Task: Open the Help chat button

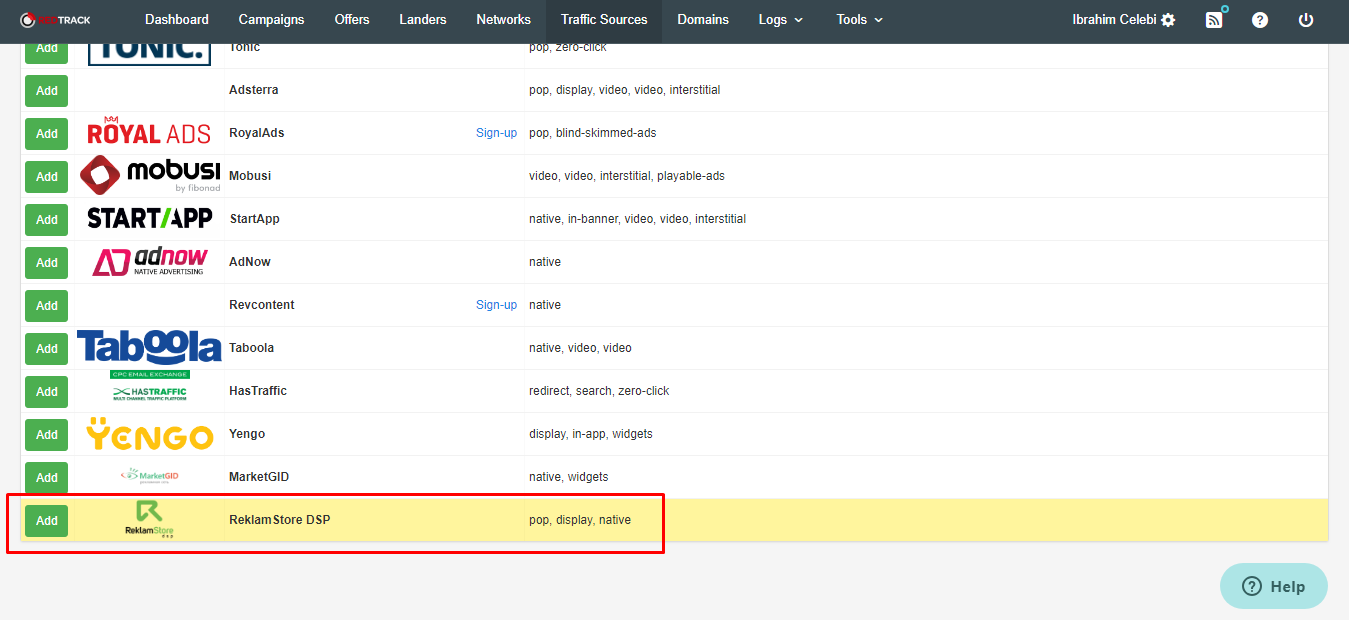Action: [x=1274, y=586]
